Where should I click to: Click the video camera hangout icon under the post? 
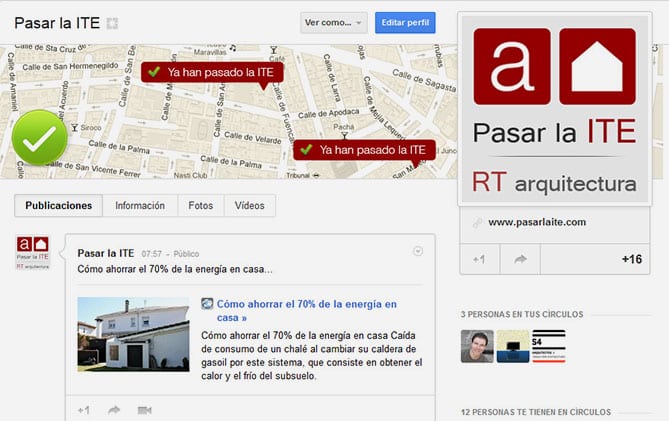click(x=144, y=410)
